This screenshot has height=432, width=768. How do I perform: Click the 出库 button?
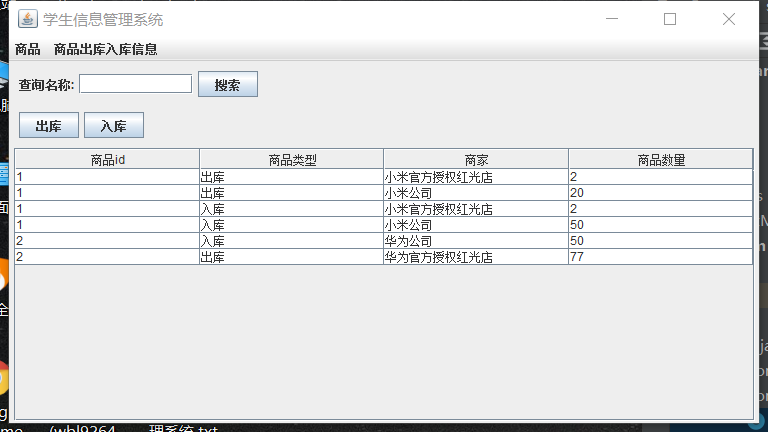49,125
